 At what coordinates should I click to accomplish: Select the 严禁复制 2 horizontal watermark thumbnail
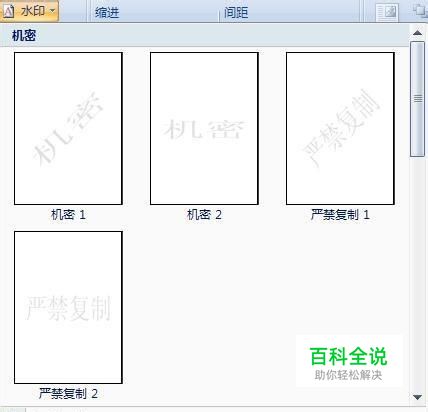[68, 307]
